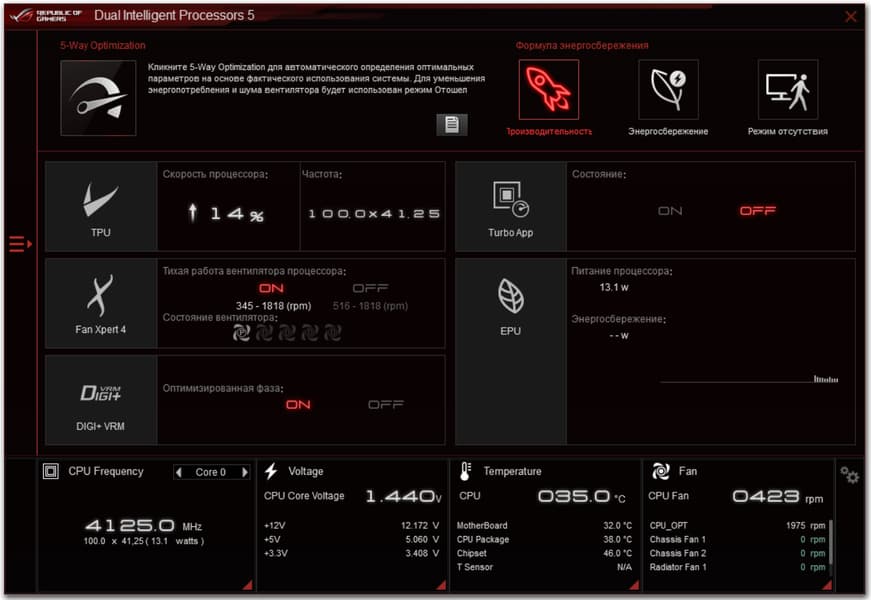This screenshot has width=871, height=600.
Task: Click the Voltage lightning bolt icon
Action: (x=271, y=471)
